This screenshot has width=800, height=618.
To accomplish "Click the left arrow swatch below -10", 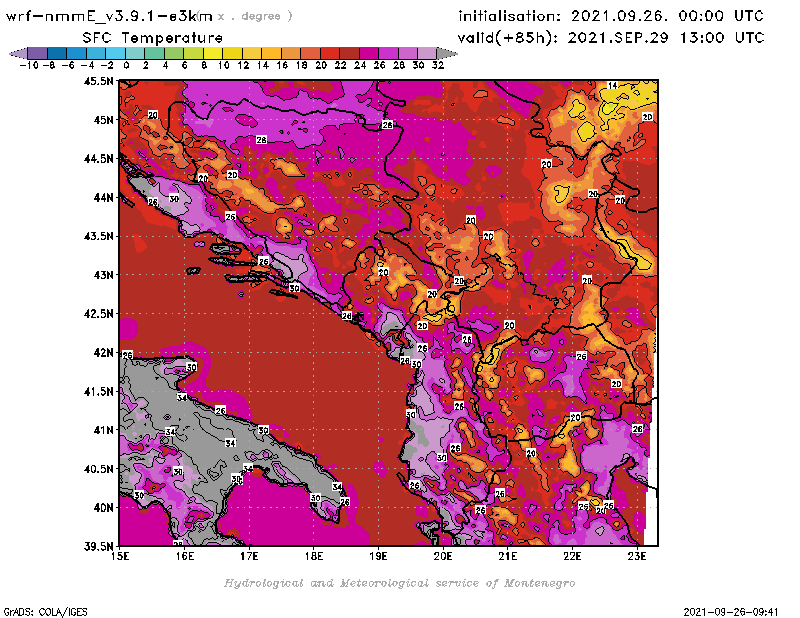I will (18, 53).
